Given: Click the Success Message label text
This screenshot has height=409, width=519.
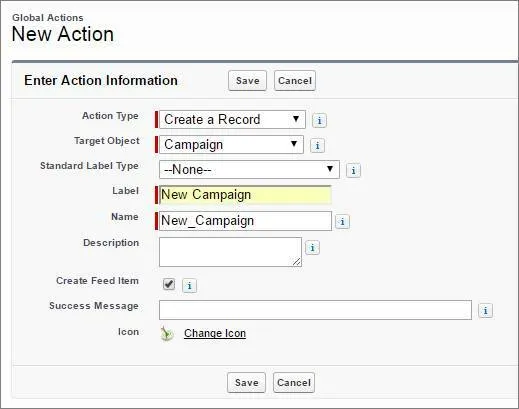Looking at the screenshot, I should 94,306.
